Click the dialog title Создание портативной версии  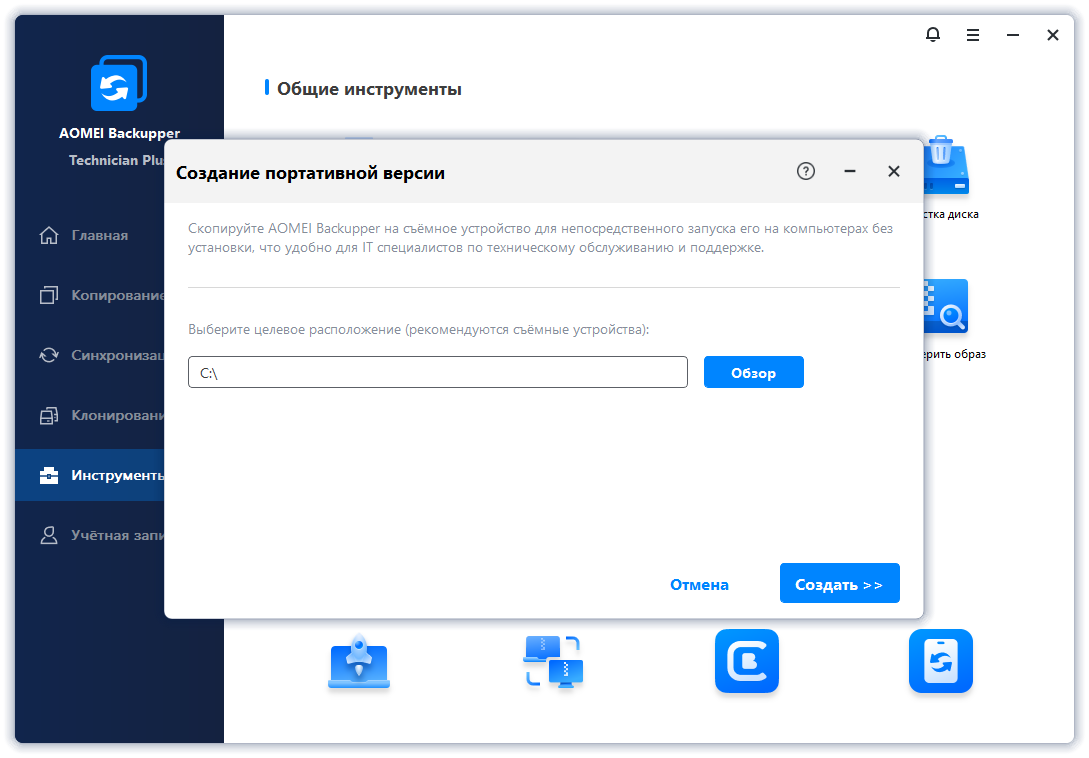point(310,173)
